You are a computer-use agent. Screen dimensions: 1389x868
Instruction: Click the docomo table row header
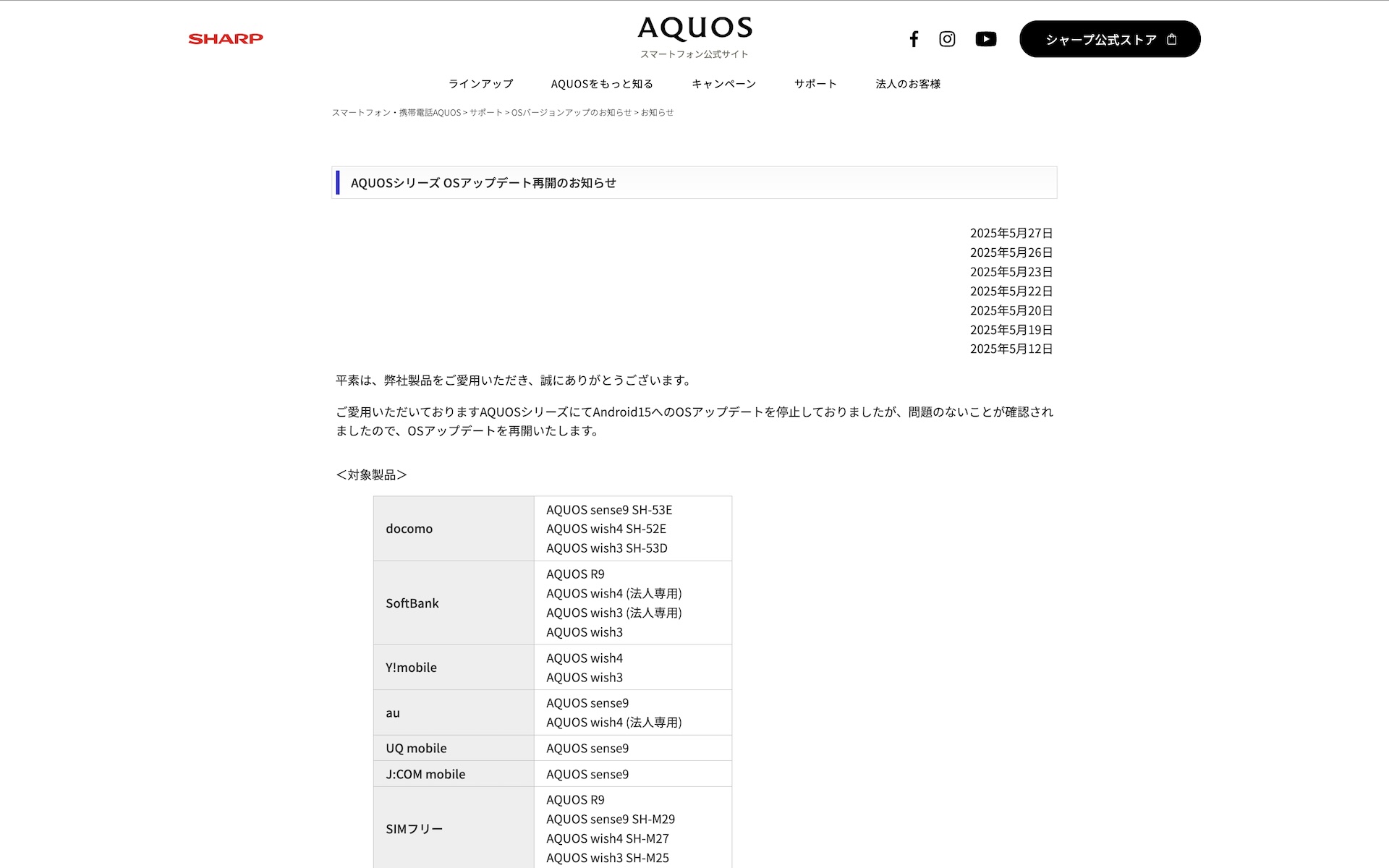tap(409, 529)
